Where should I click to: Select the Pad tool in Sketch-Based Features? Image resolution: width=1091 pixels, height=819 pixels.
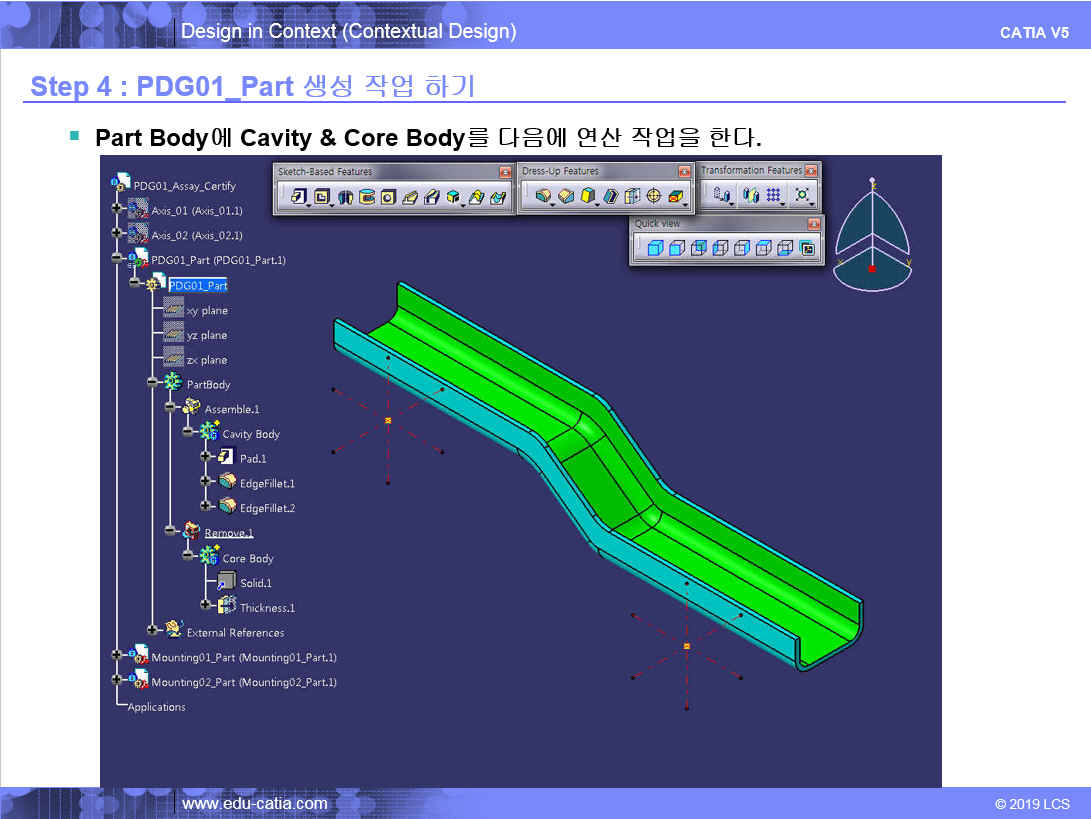(297, 197)
